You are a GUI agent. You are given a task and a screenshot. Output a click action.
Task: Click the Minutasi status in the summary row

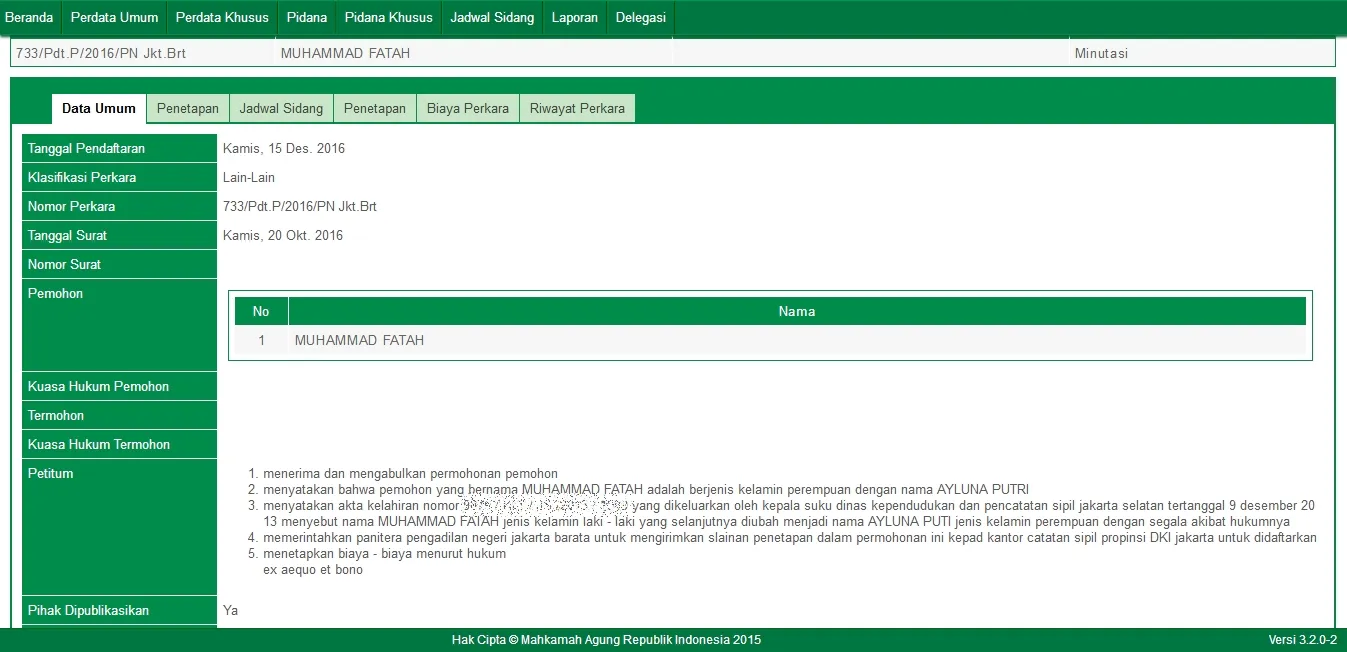(x=1101, y=53)
